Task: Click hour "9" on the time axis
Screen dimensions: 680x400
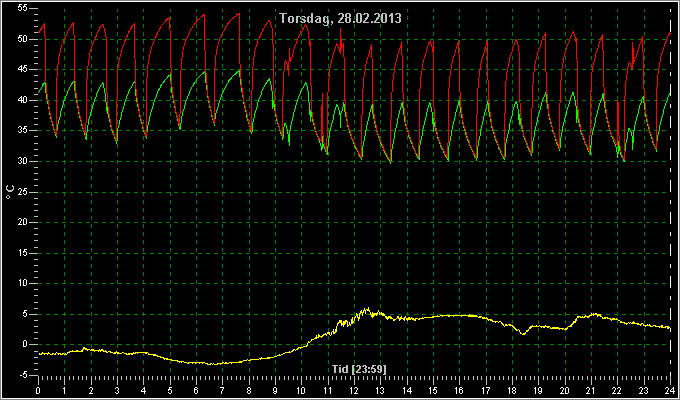Action: [x=275, y=390]
